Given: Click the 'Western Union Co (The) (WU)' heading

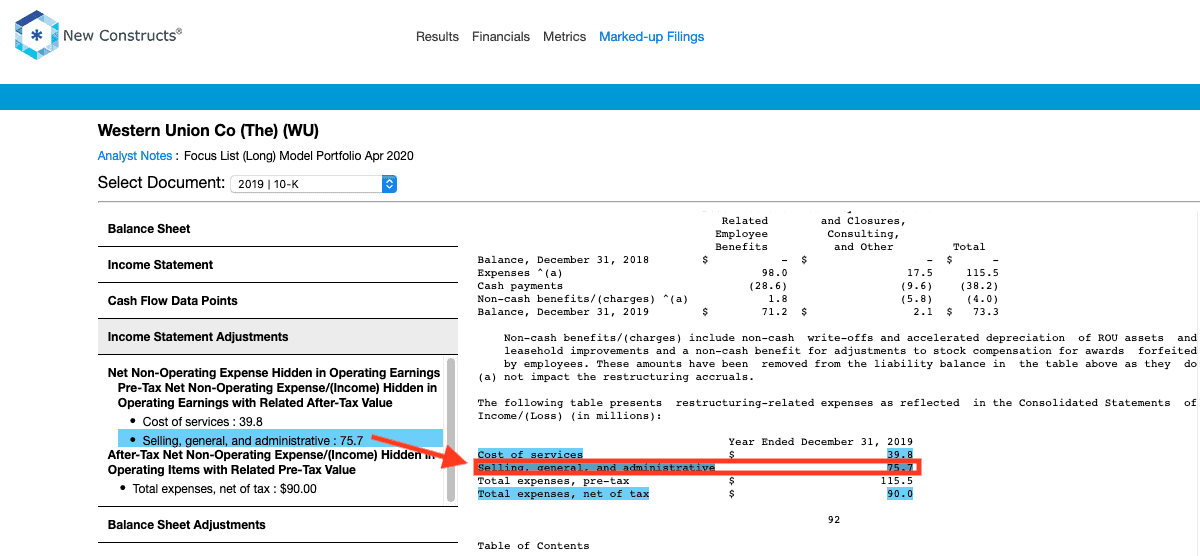Looking at the screenshot, I should tap(208, 131).
